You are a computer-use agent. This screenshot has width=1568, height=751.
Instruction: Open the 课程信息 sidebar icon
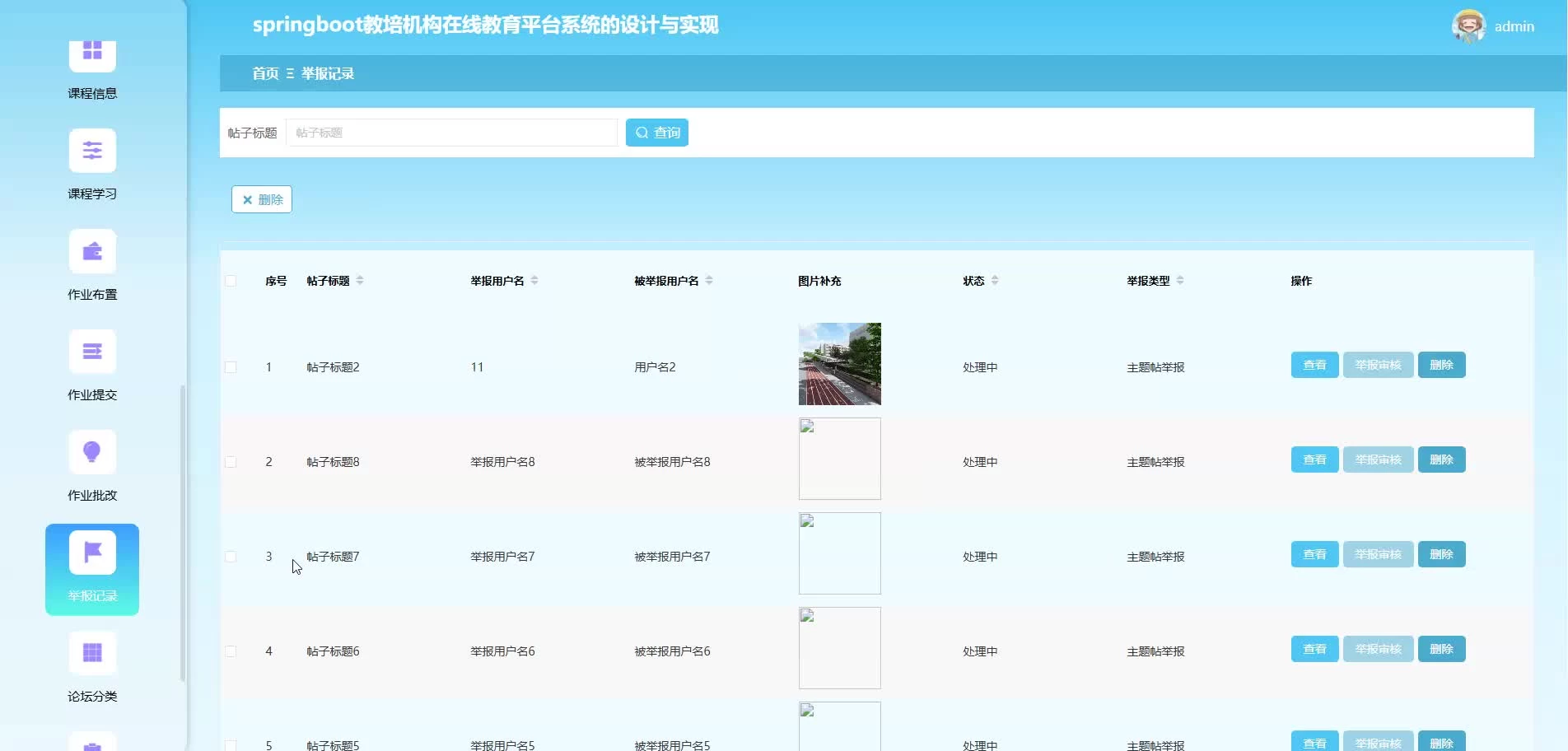click(92, 53)
